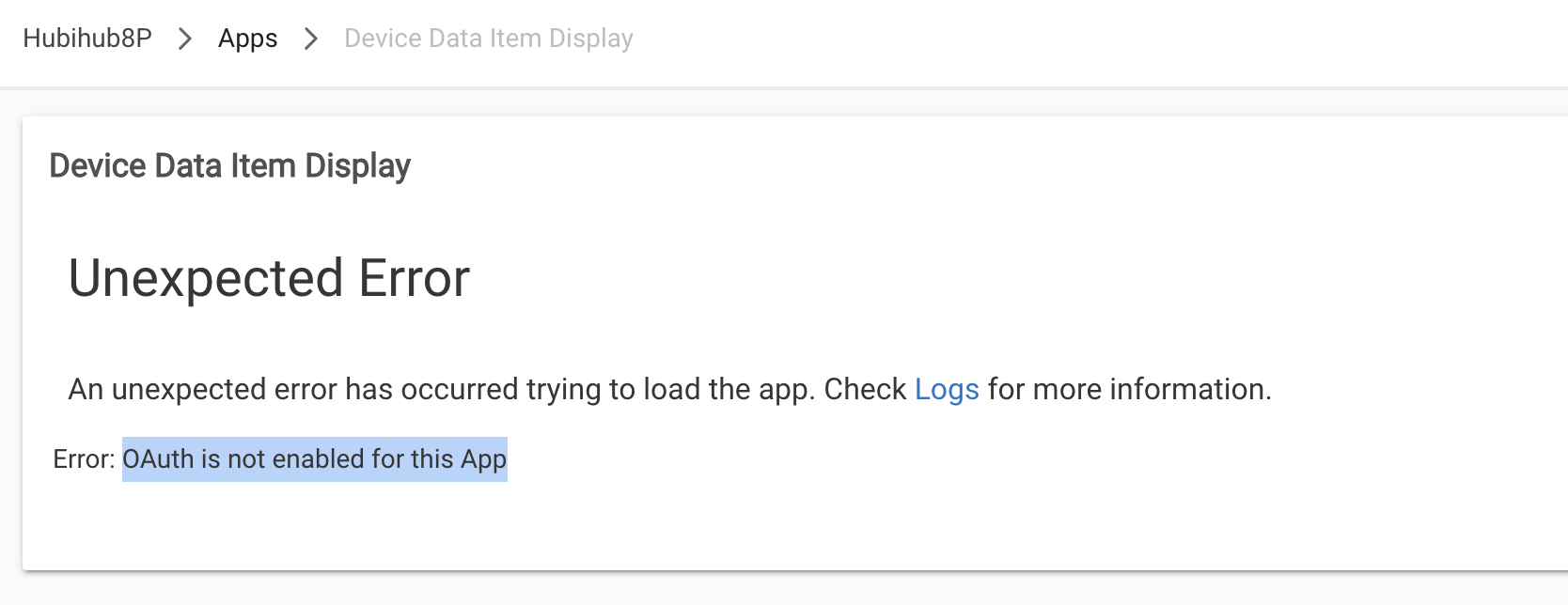Viewport: 1568px width, 605px height.
Task: Click the chevron after Apps
Action: click(x=311, y=39)
